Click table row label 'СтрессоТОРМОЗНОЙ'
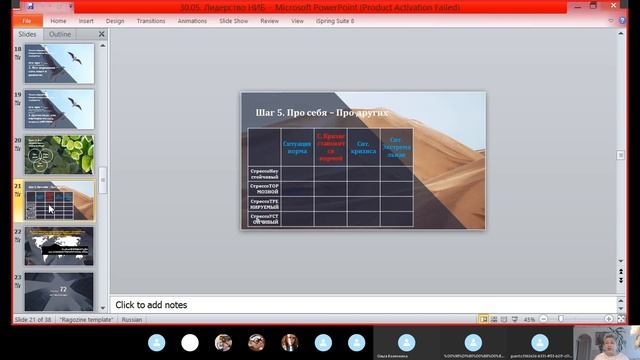 264,189
